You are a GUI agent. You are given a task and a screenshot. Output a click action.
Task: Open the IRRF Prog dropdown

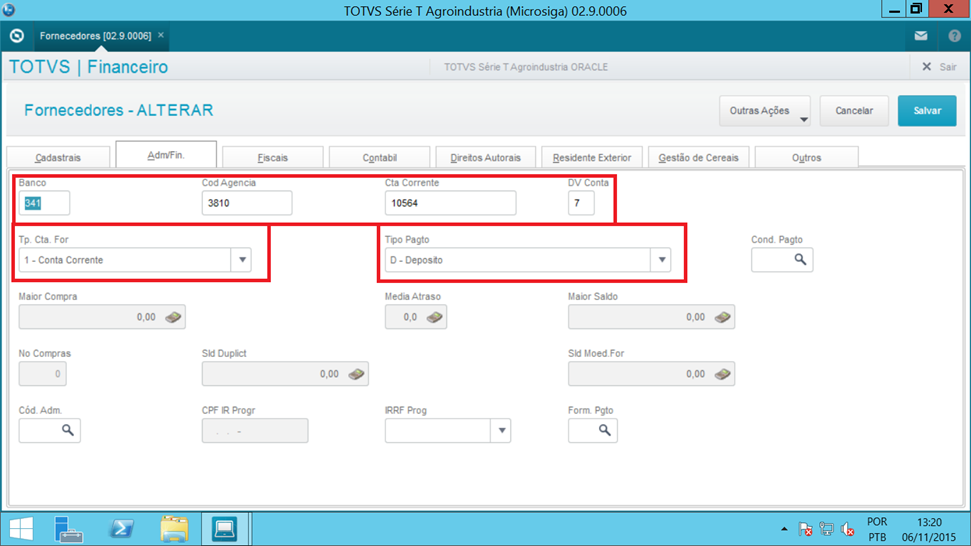[x=501, y=431]
